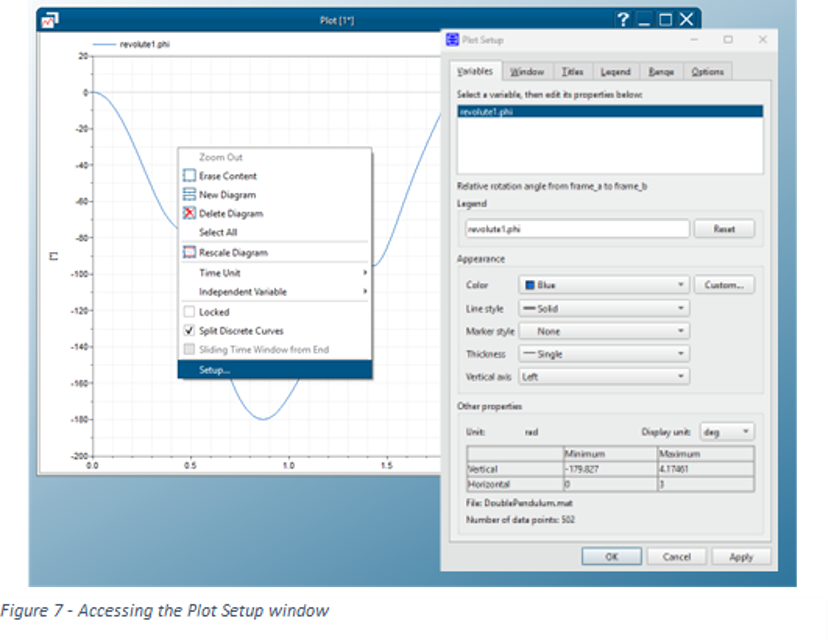
Task: Choose Rescale Diagram menu entry
Action: (275, 252)
